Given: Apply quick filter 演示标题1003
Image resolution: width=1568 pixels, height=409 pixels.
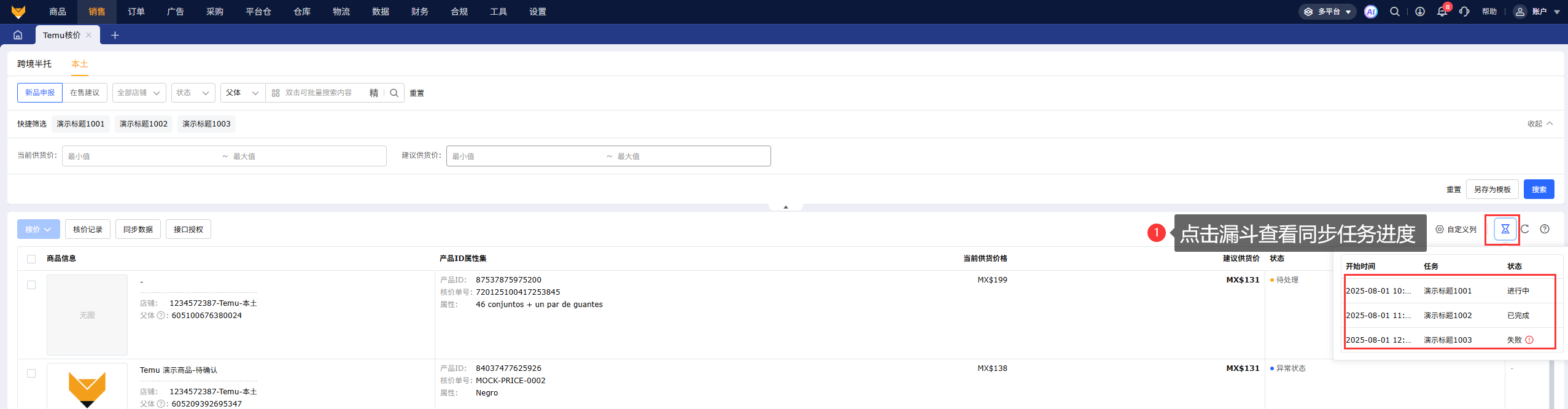Looking at the screenshot, I should (206, 124).
